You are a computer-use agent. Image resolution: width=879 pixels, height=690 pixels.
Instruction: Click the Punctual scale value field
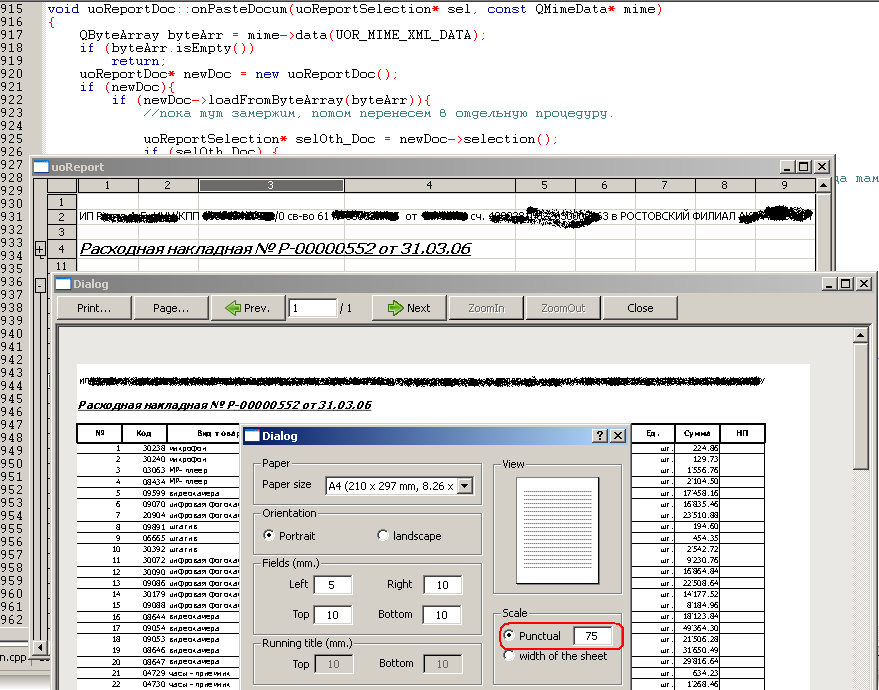tap(592, 636)
